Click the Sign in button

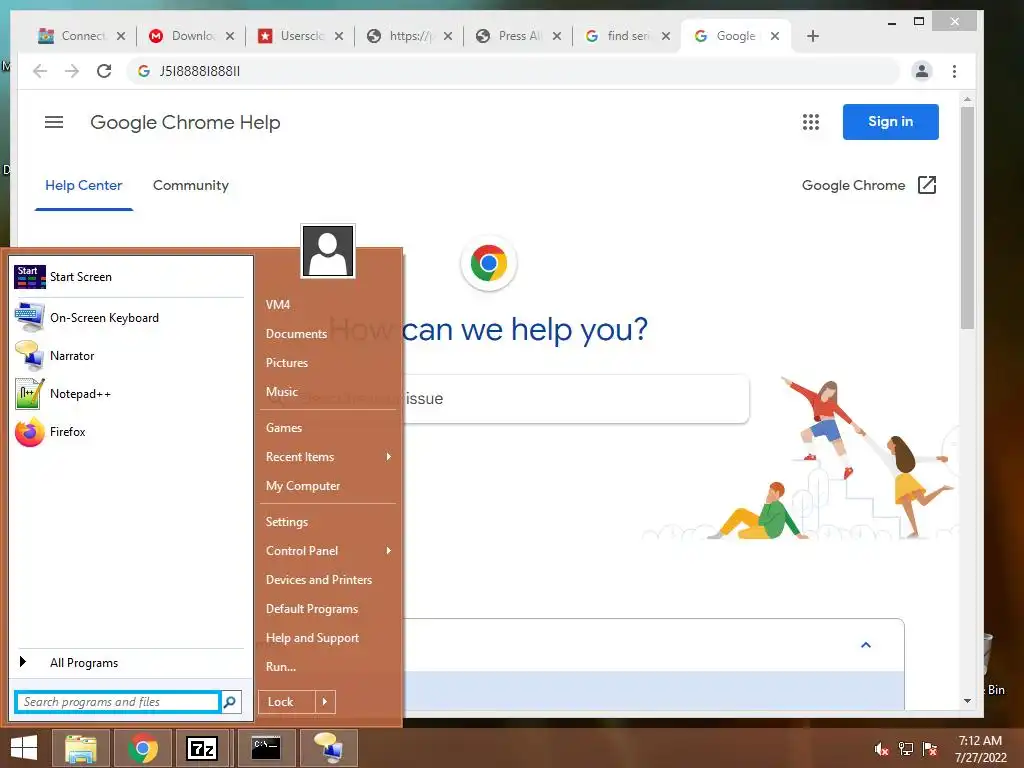click(890, 121)
